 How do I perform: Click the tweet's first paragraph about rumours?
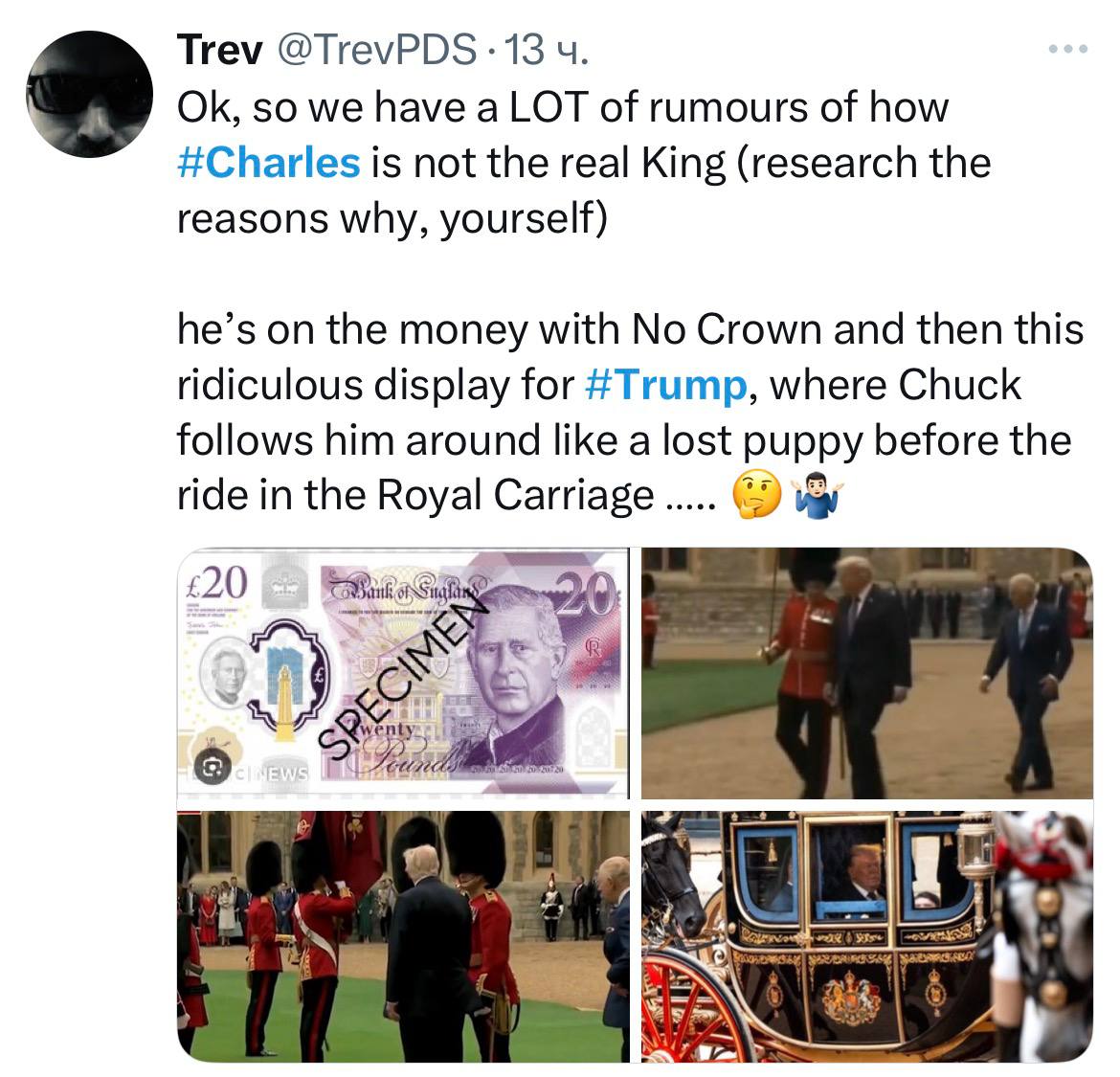click(x=584, y=163)
